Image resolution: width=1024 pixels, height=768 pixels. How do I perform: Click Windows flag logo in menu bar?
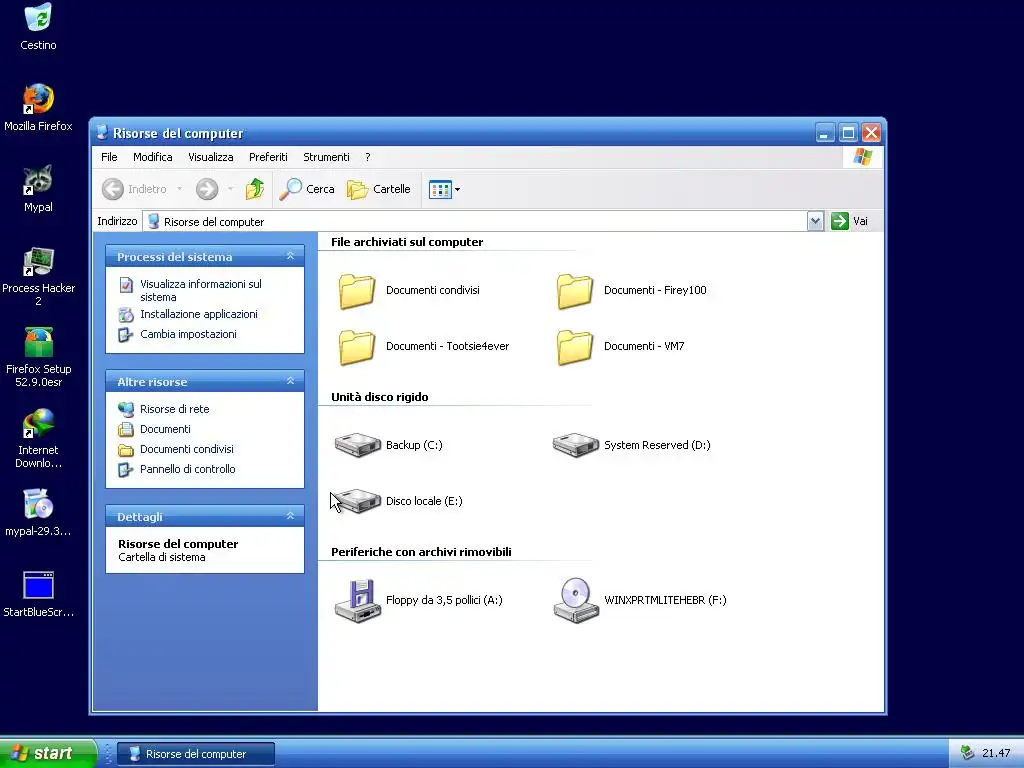[x=862, y=157]
